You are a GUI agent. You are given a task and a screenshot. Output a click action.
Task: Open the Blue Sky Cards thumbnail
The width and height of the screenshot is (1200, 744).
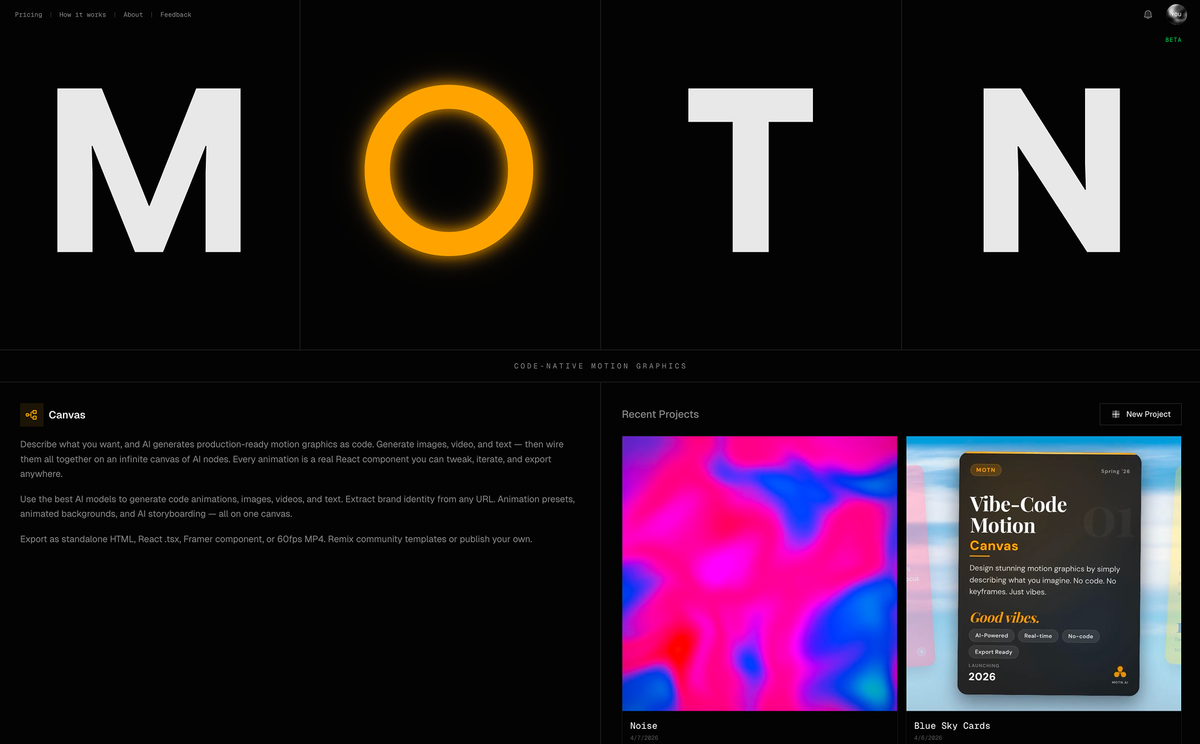point(1043,573)
